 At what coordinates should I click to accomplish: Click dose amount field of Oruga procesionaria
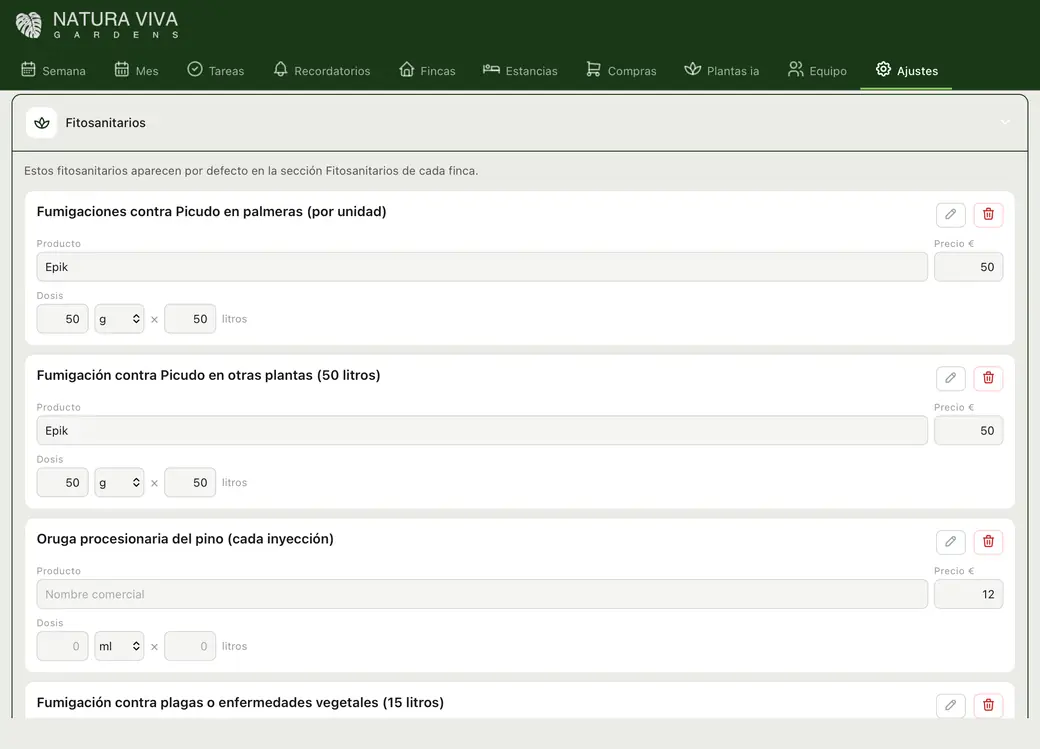pyautogui.click(x=62, y=646)
